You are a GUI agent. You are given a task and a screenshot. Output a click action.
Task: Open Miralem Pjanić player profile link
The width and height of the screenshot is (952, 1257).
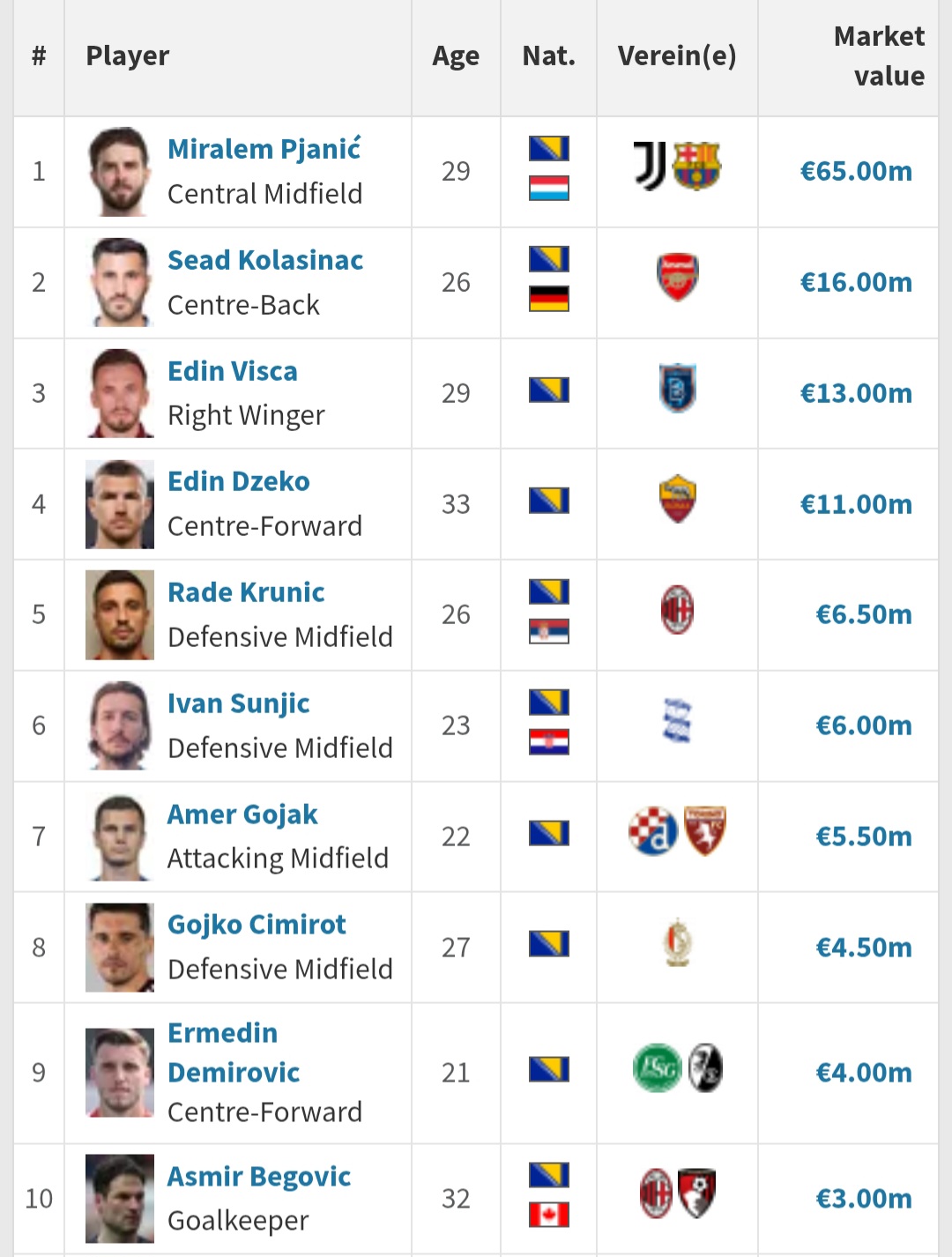(264, 149)
